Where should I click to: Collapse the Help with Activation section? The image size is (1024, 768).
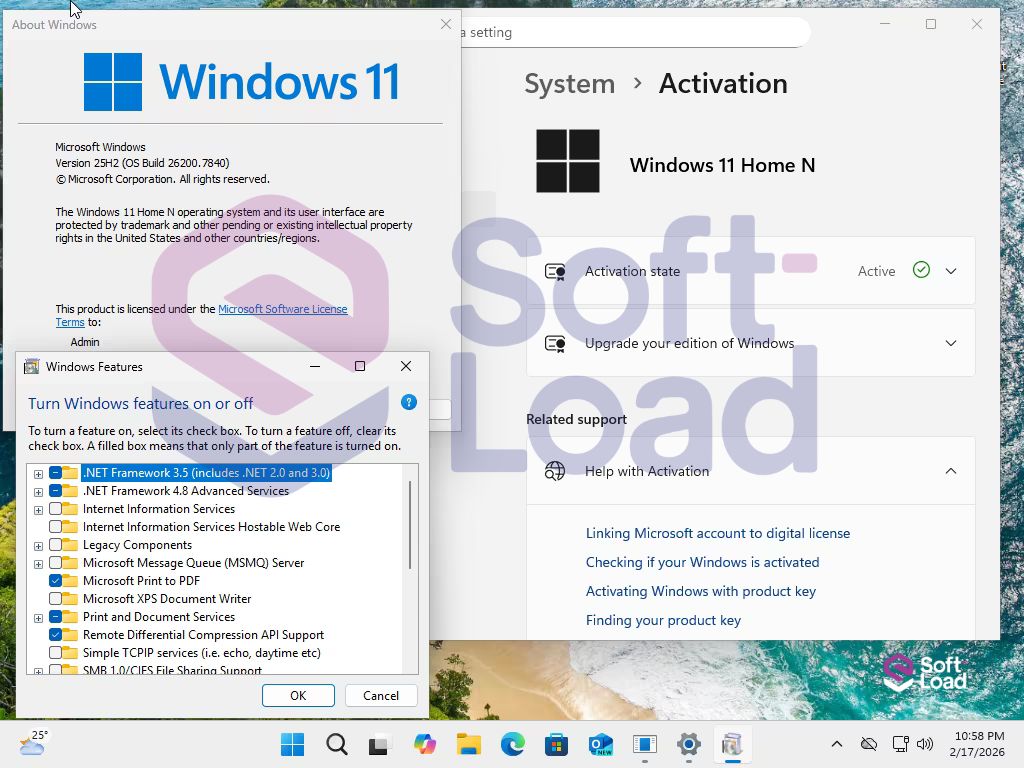point(951,471)
